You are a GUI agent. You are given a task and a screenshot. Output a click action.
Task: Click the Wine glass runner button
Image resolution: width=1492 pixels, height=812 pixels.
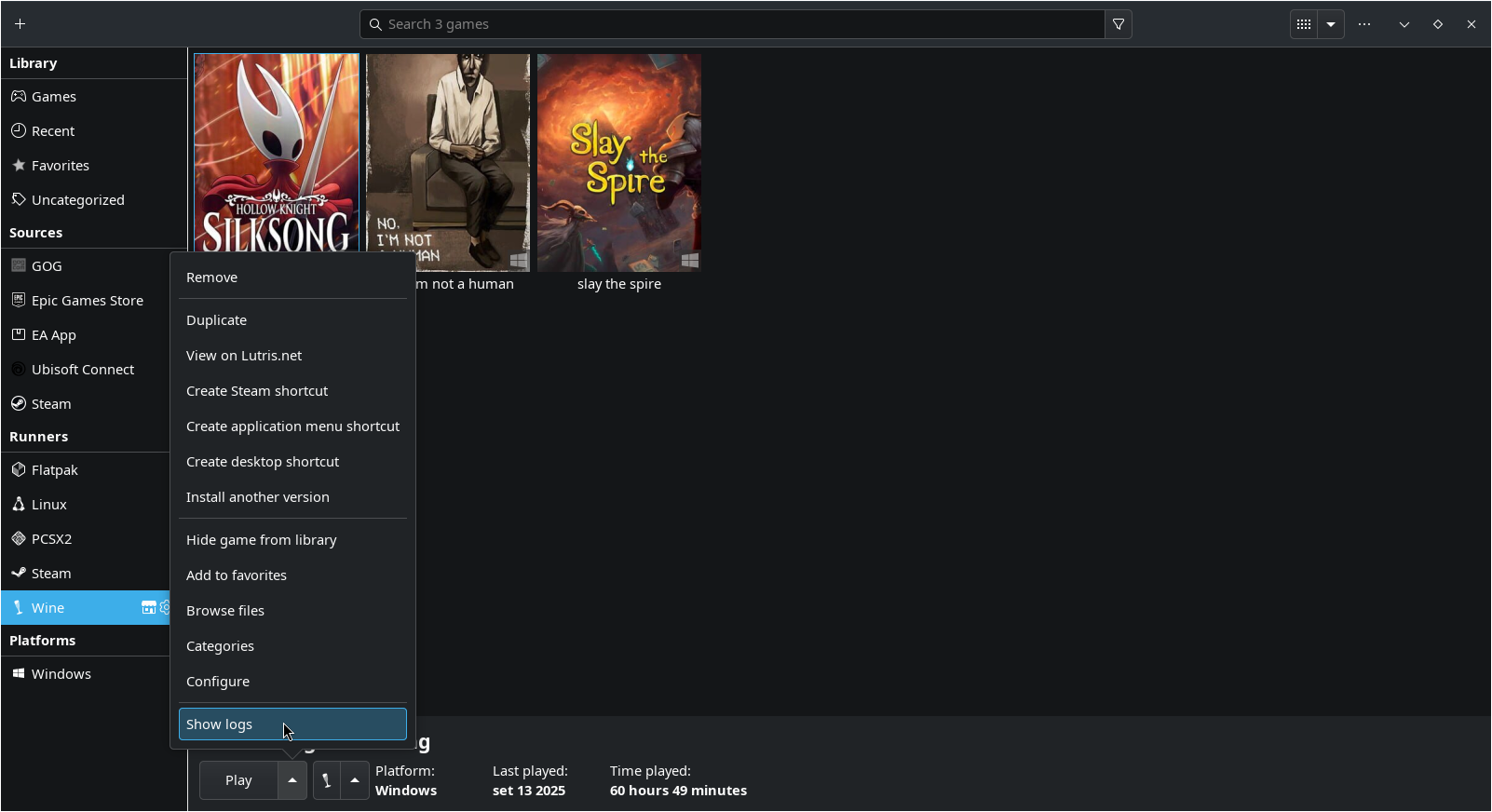tap(326, 780)
